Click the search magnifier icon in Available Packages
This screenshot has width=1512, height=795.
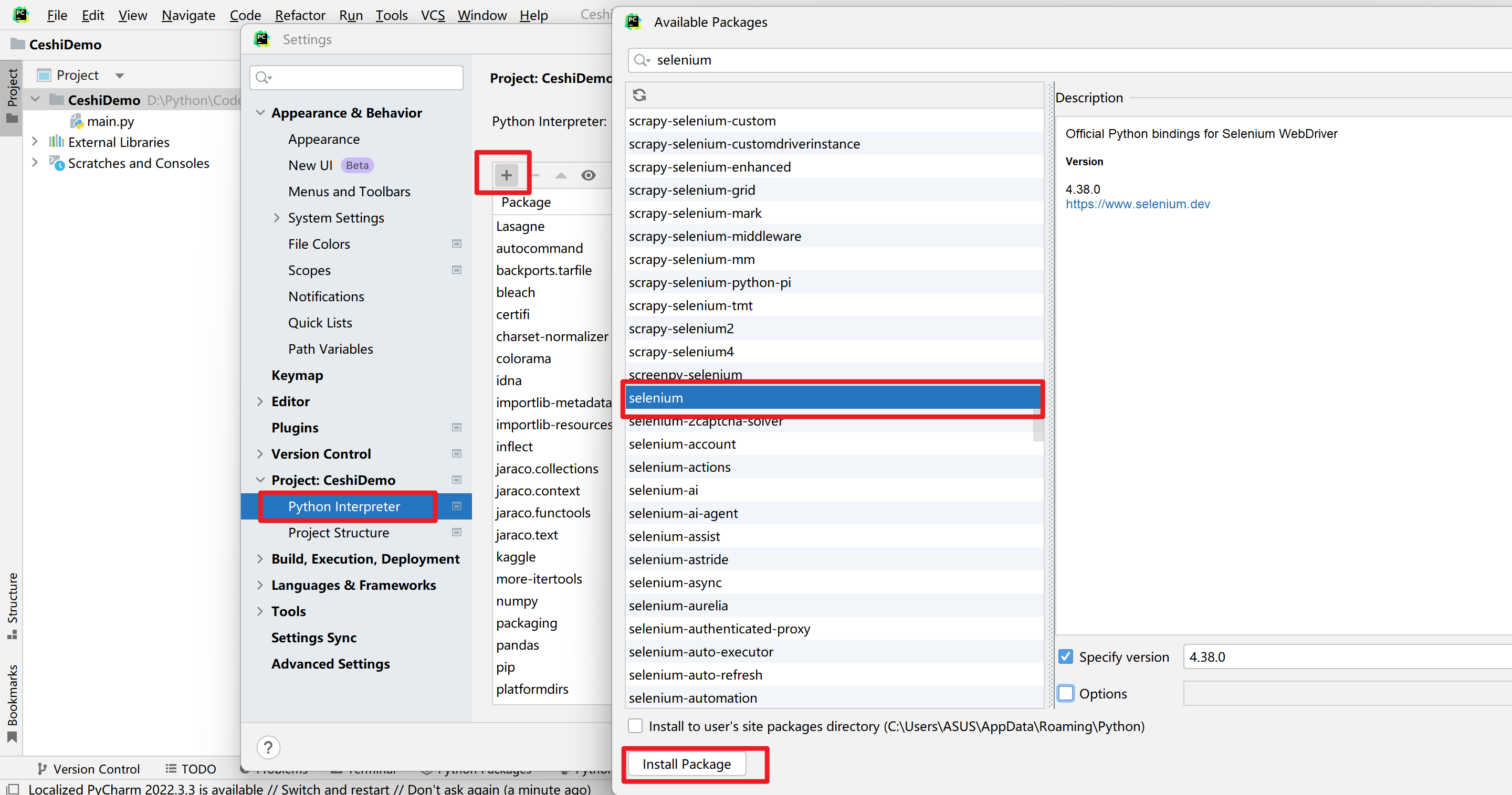[x=642, y=60]
